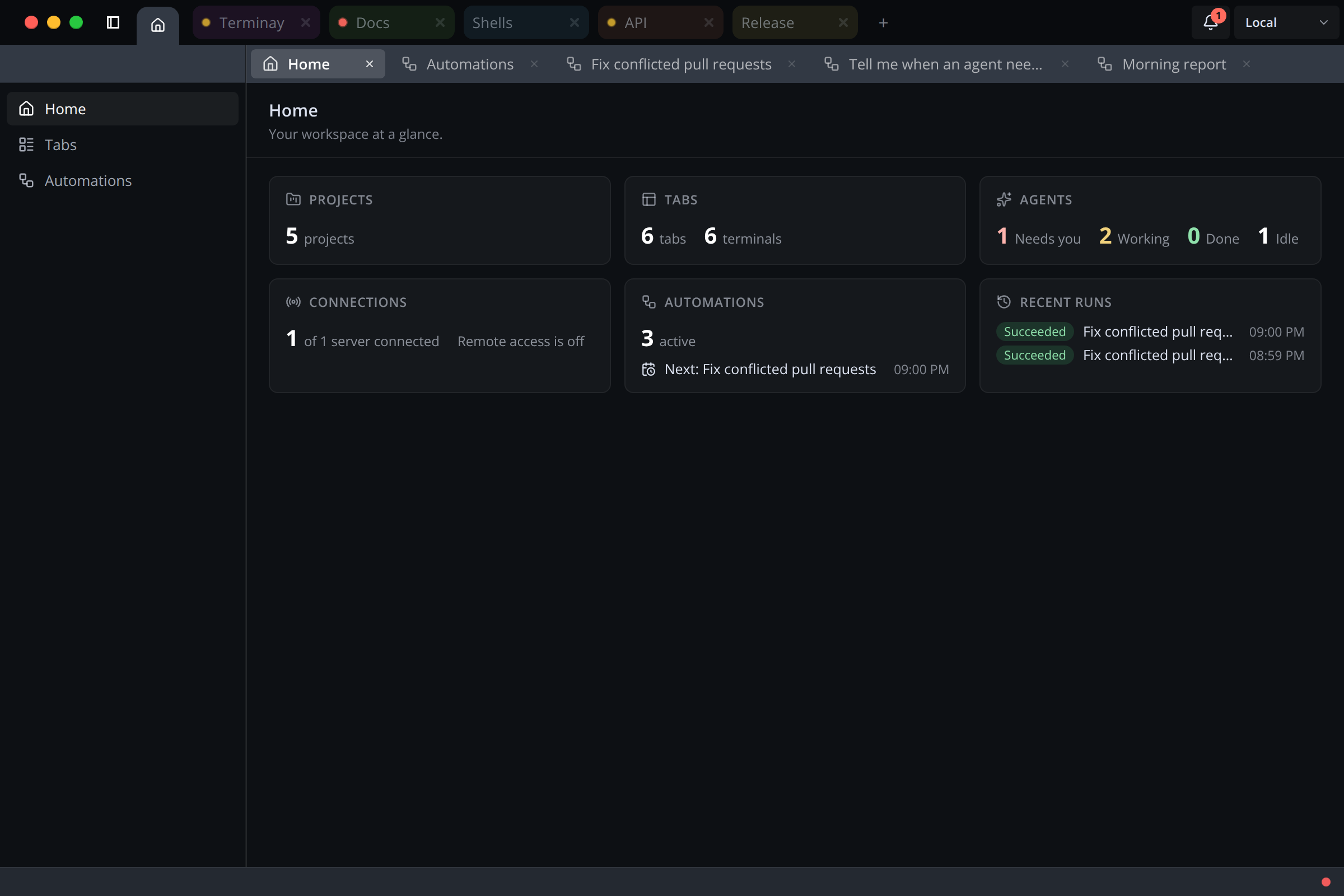Click the Automations card workflow icon

[648, 302]
